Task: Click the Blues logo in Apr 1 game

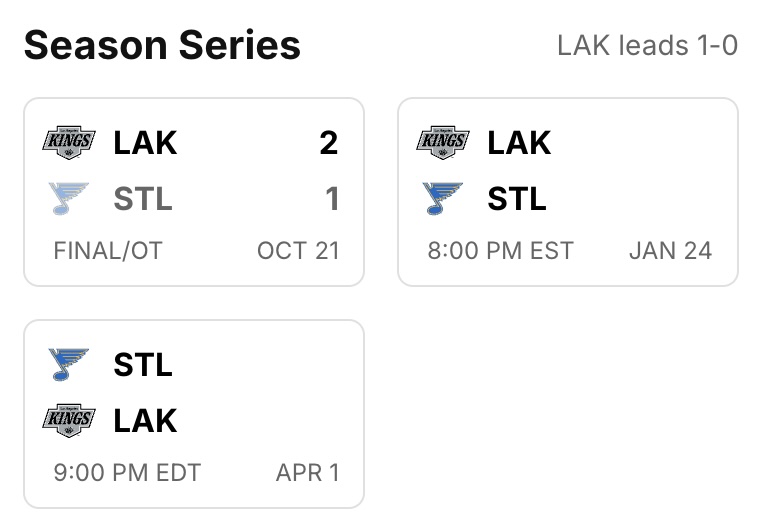Action: coord(69,364)
